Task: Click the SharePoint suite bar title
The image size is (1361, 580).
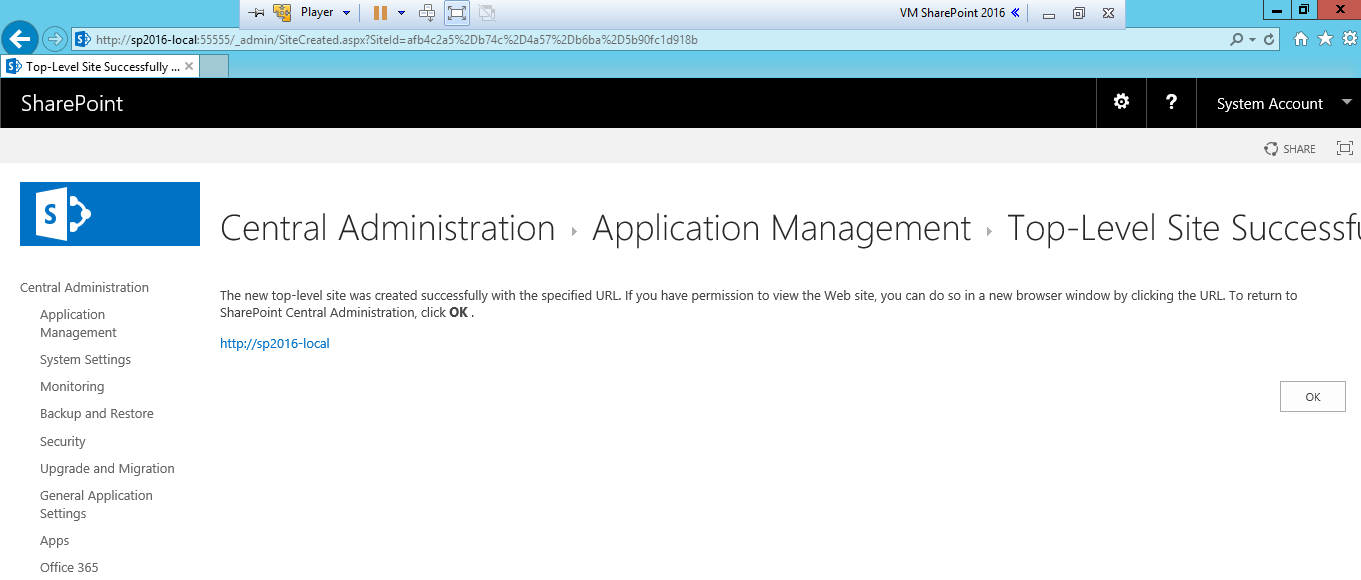Action: pyautogui.click(x=72, y=103)
